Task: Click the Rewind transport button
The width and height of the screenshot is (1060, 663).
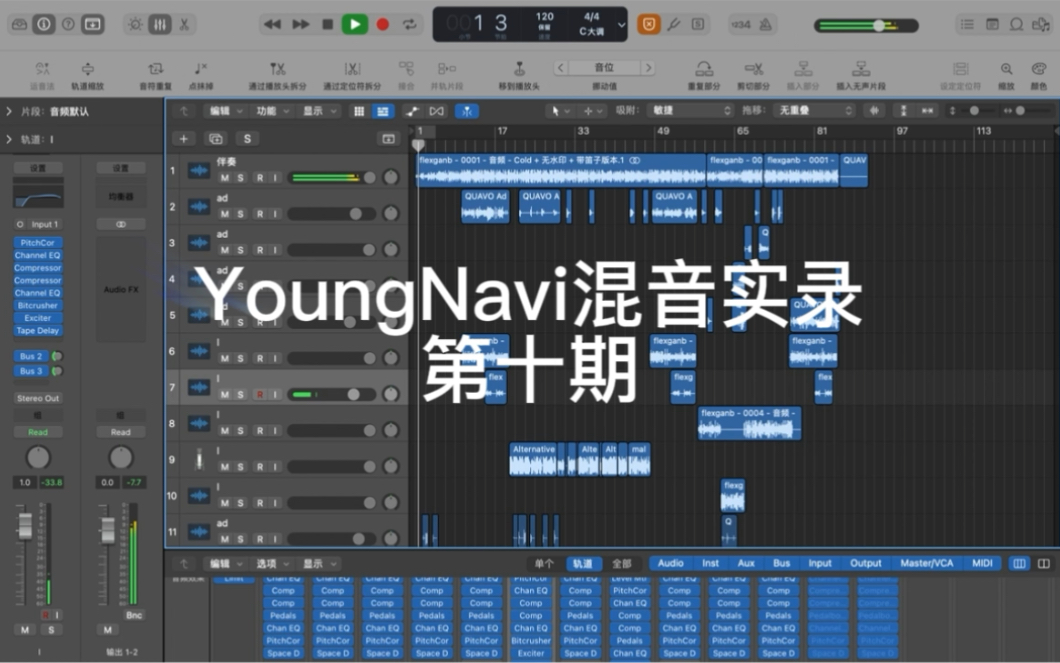Action: (x=272, y=24)
